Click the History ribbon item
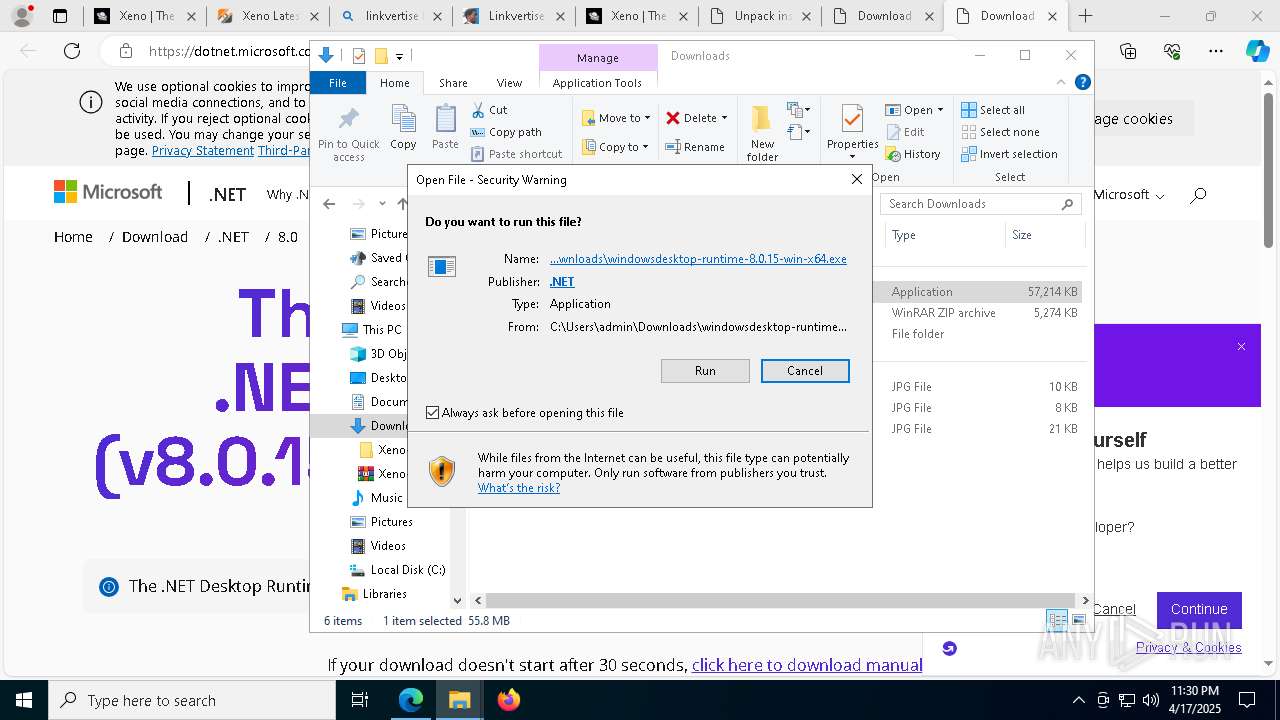1280x720 pixels. coord(913,154)
